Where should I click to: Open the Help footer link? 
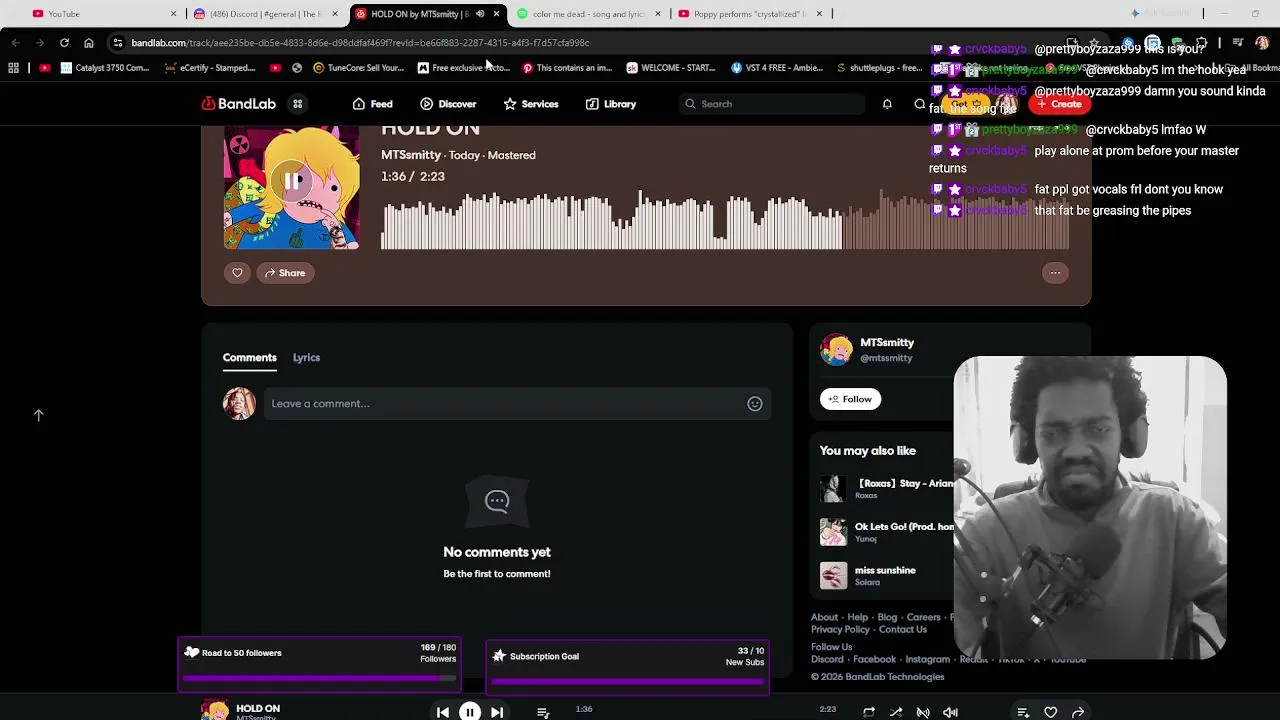(x=858, y=617)
